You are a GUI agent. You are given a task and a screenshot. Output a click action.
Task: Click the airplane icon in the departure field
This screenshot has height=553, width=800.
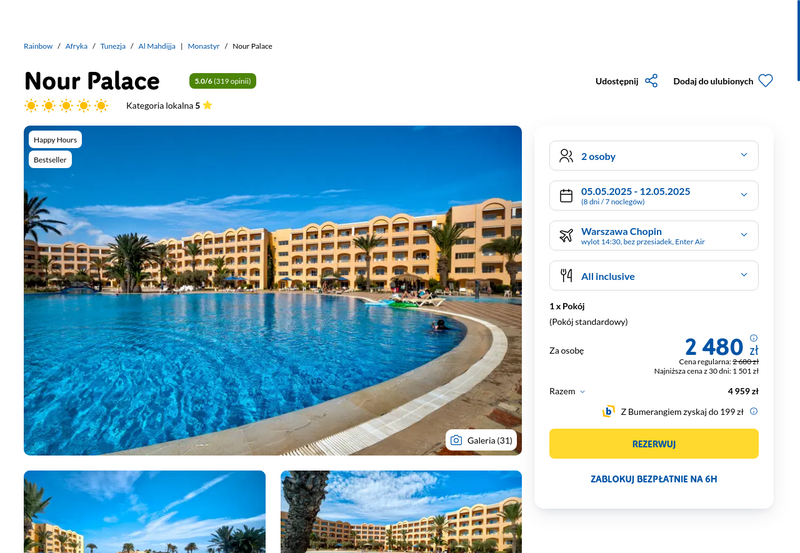[566, 236]
